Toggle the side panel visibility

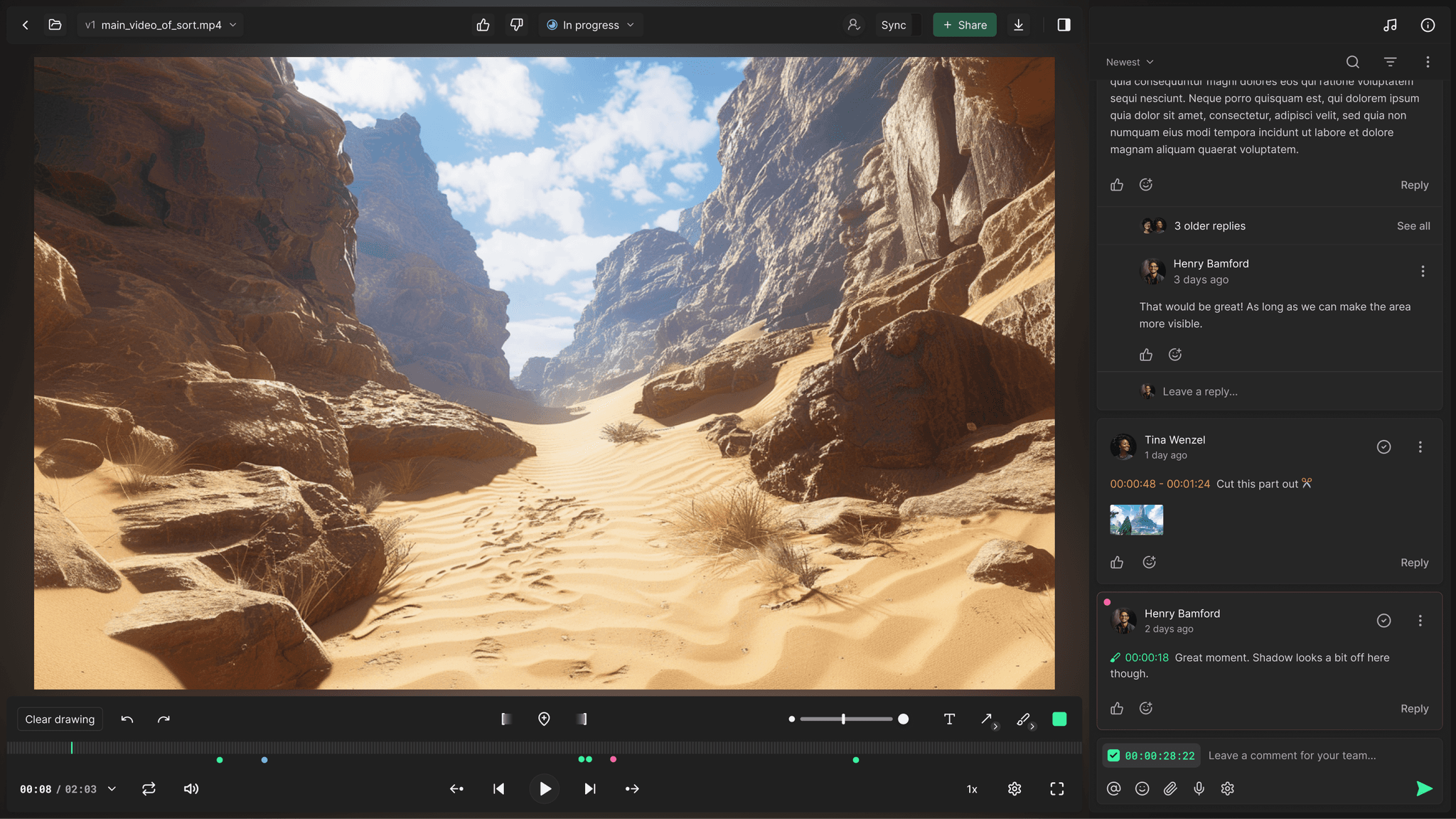tap(1064, 25)
